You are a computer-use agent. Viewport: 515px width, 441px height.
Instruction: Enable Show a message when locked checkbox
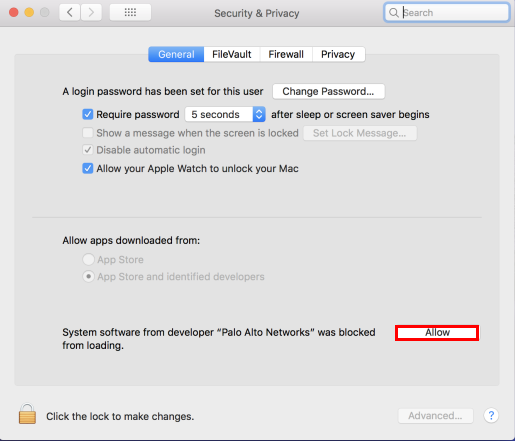point(88,133)
